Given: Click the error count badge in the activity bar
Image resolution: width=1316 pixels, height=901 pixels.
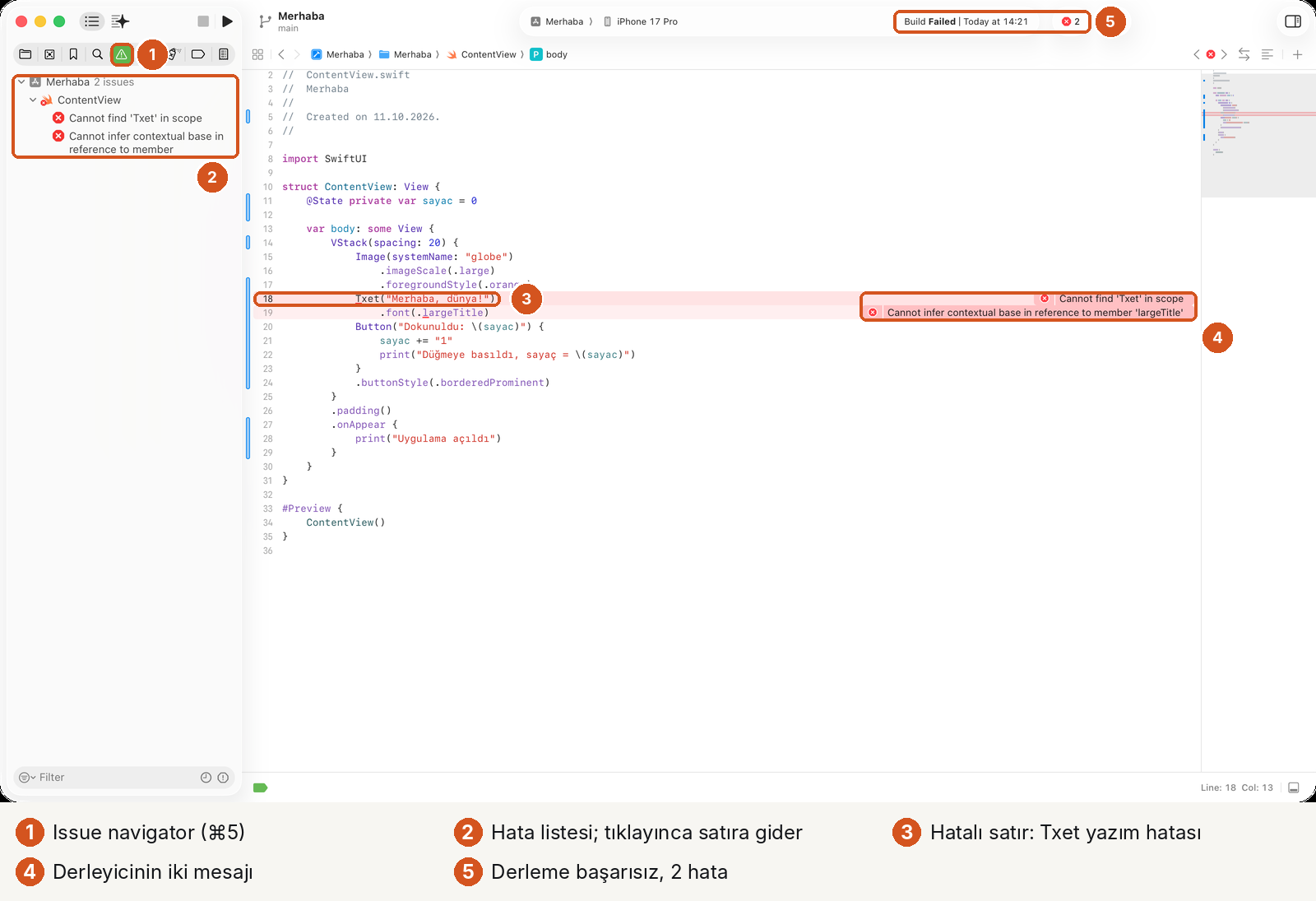Looking at the screenshot, I should [1071, 21].
